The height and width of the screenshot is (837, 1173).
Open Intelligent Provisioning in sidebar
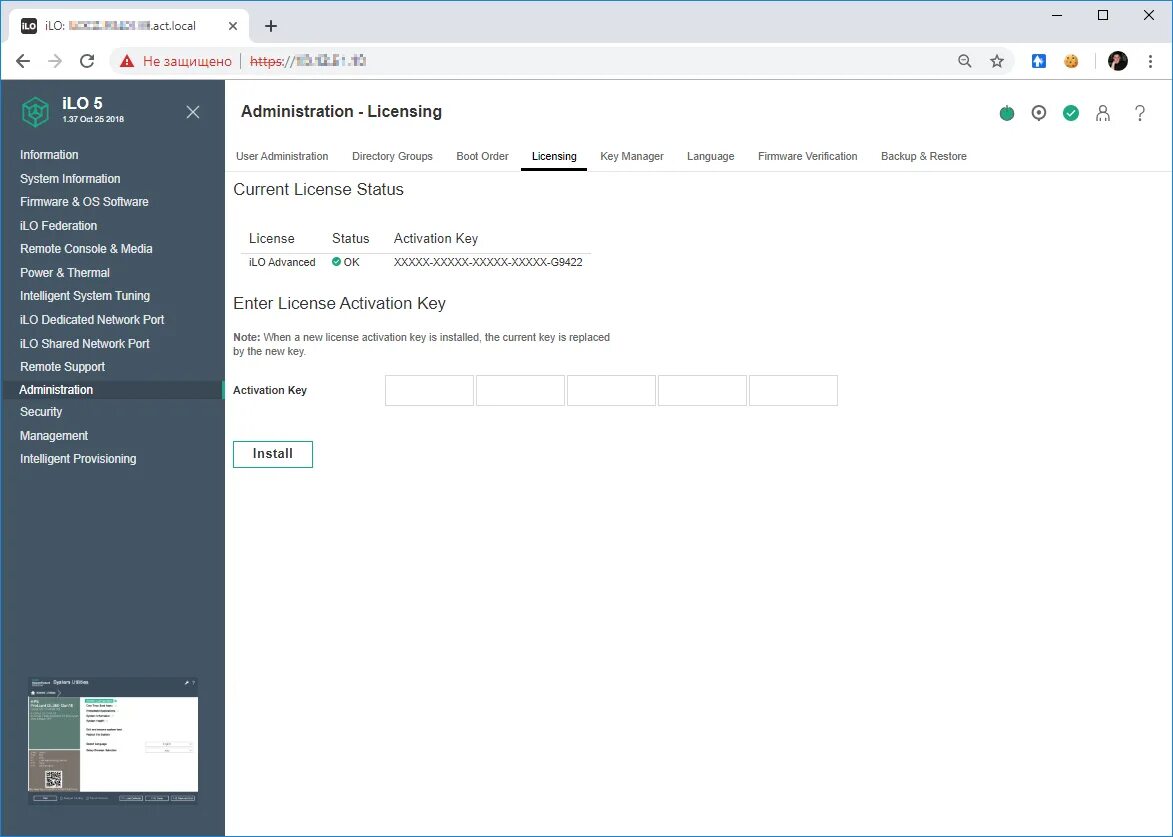pos(78,459)
